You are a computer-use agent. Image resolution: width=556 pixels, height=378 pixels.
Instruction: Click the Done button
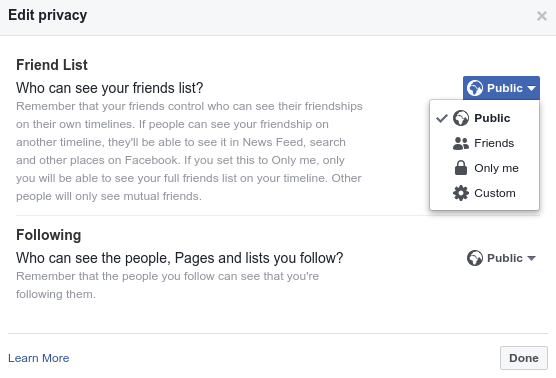click(524, 358)
